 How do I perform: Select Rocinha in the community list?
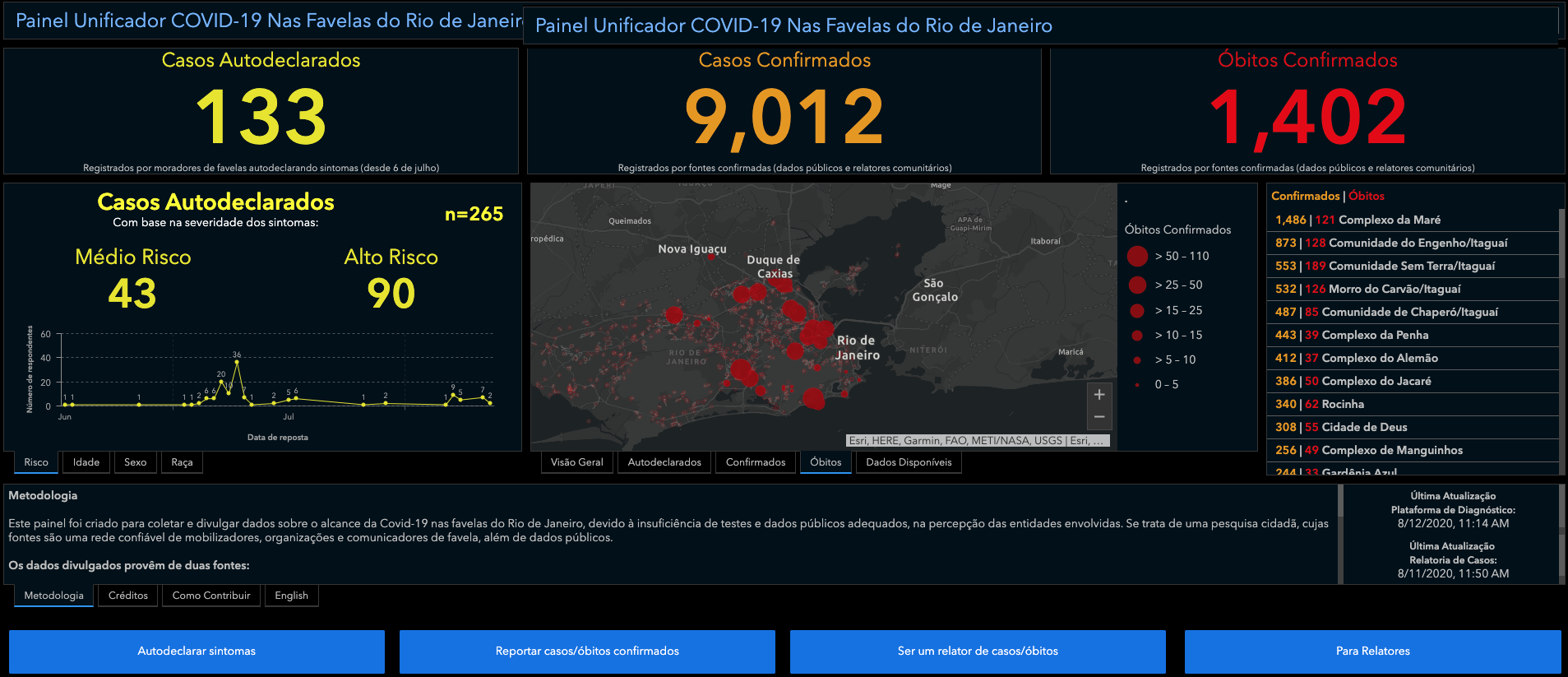1343,404
